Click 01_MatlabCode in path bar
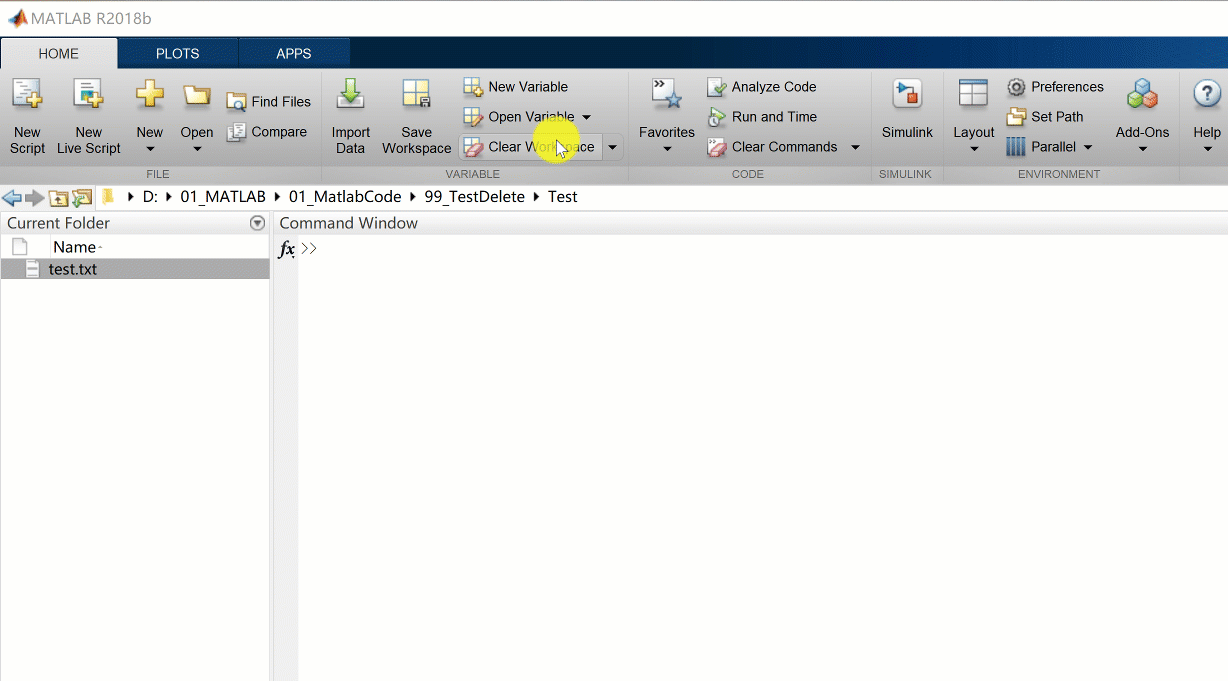This screenshot has height=681, width=1228. tap(345, 197)
